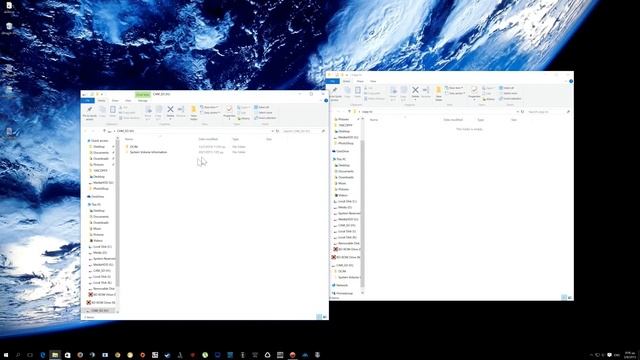Click Pin to Quick access in empty folder window
The height and width of the screenshot is (360, 640).
coord(334,93)
